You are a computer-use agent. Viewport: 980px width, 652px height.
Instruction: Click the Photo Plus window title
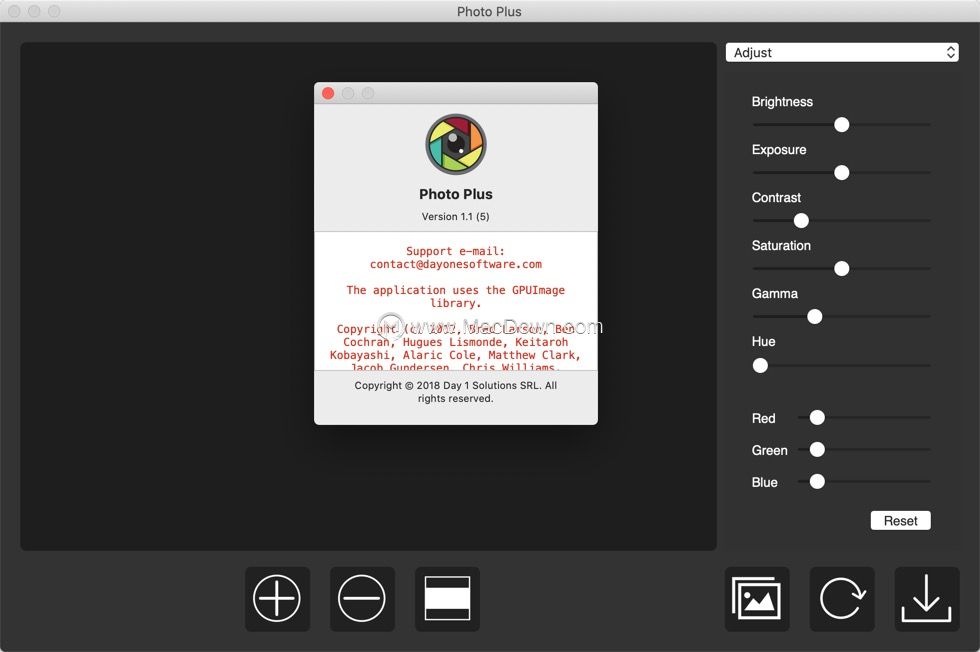tap(489, 11)
